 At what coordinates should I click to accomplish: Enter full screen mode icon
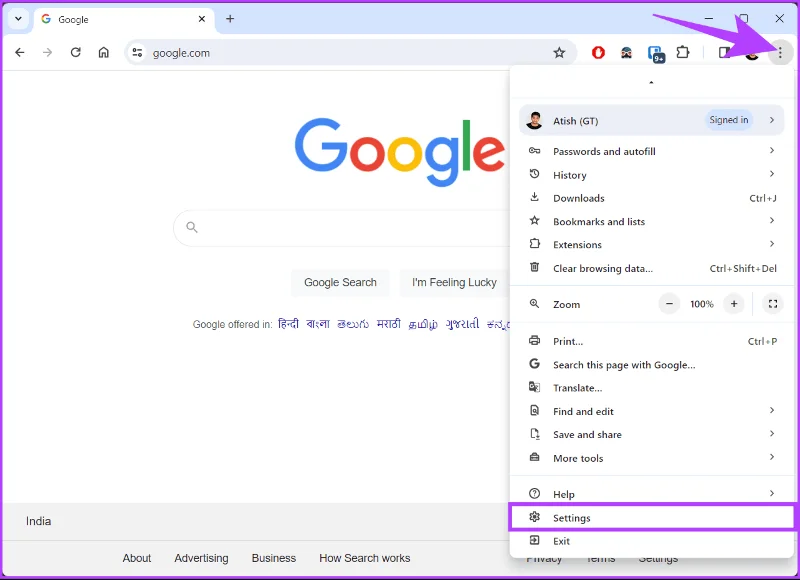[x=772, y=304]
